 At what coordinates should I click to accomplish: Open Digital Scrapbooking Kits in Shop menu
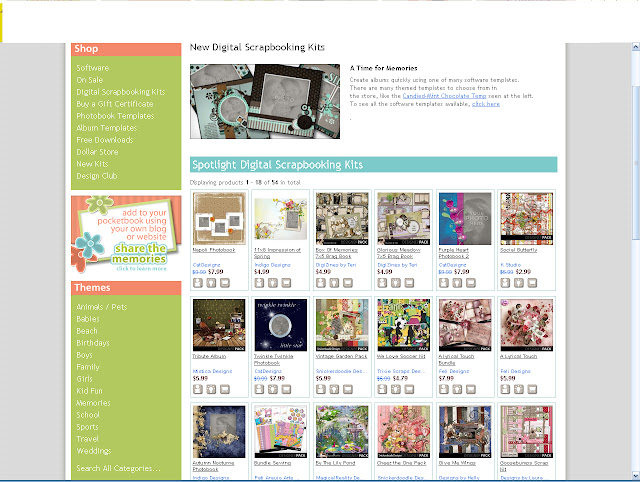121,92
